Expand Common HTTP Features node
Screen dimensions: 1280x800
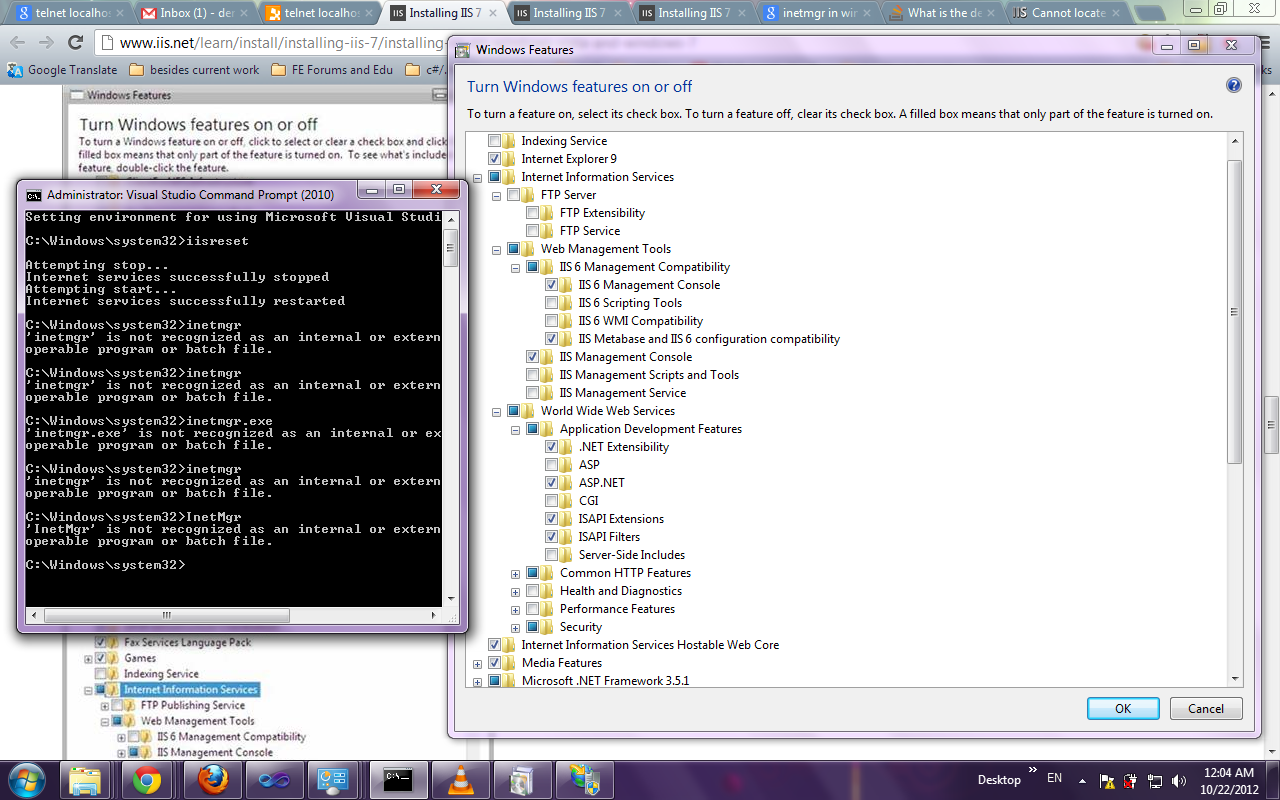click(515, 573)
